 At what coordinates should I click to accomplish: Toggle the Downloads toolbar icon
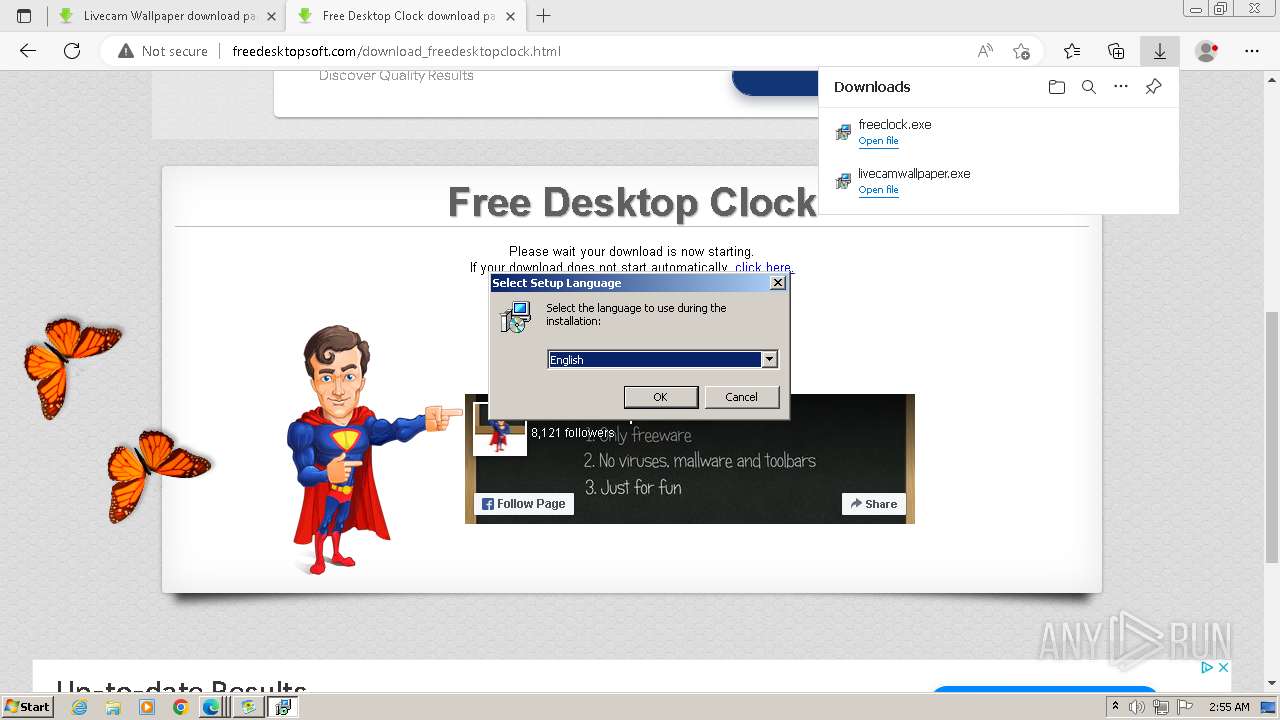point(1160,51)
